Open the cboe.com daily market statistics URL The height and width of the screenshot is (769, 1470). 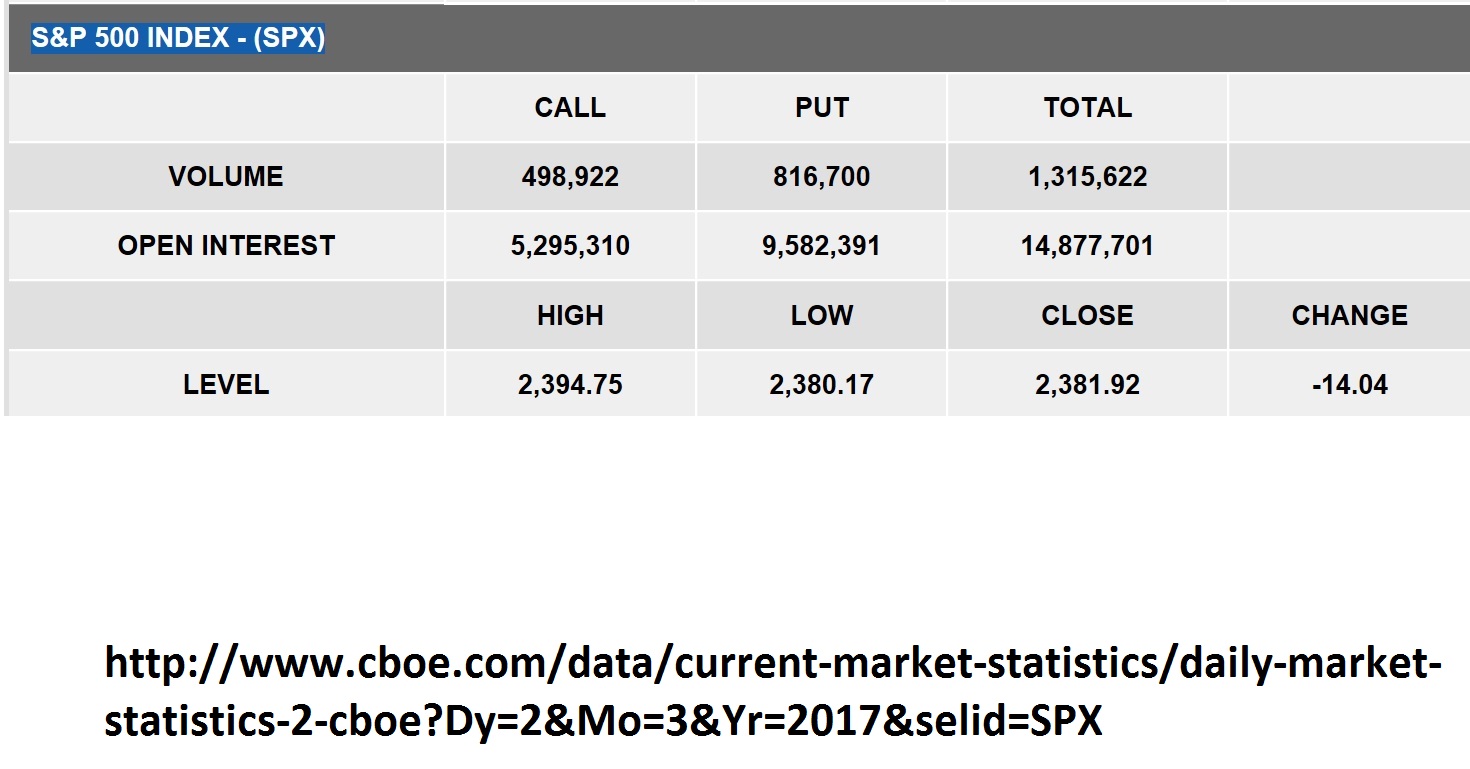772,692
